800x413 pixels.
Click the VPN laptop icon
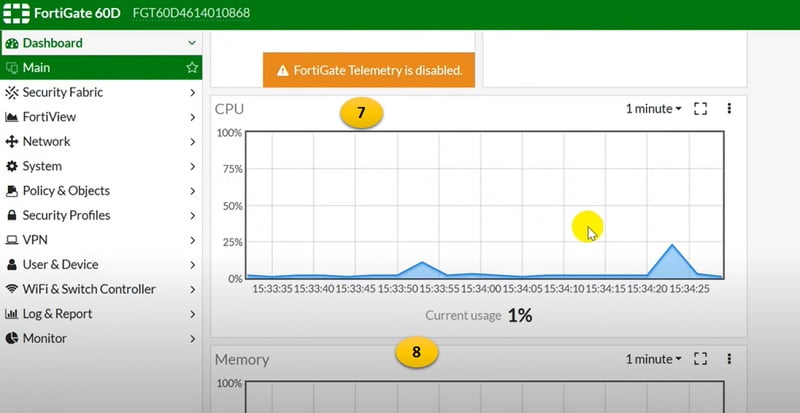pos(12,240)
